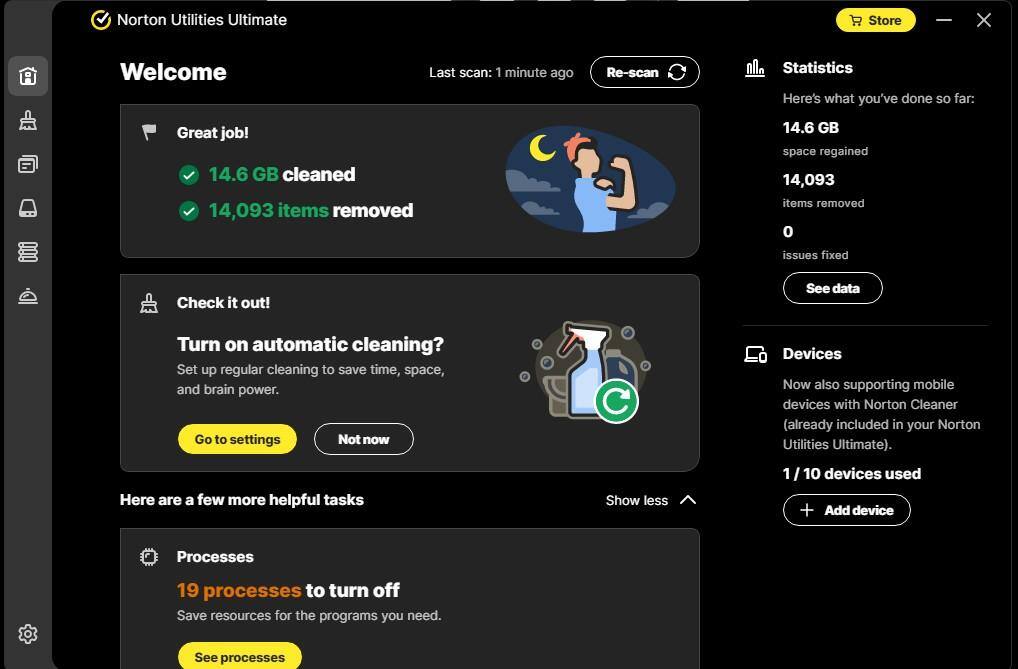The width and height of the screenshot is (1018, 669).
Task: Select the stacked windows sidebar icon
Action: point(28,164)
